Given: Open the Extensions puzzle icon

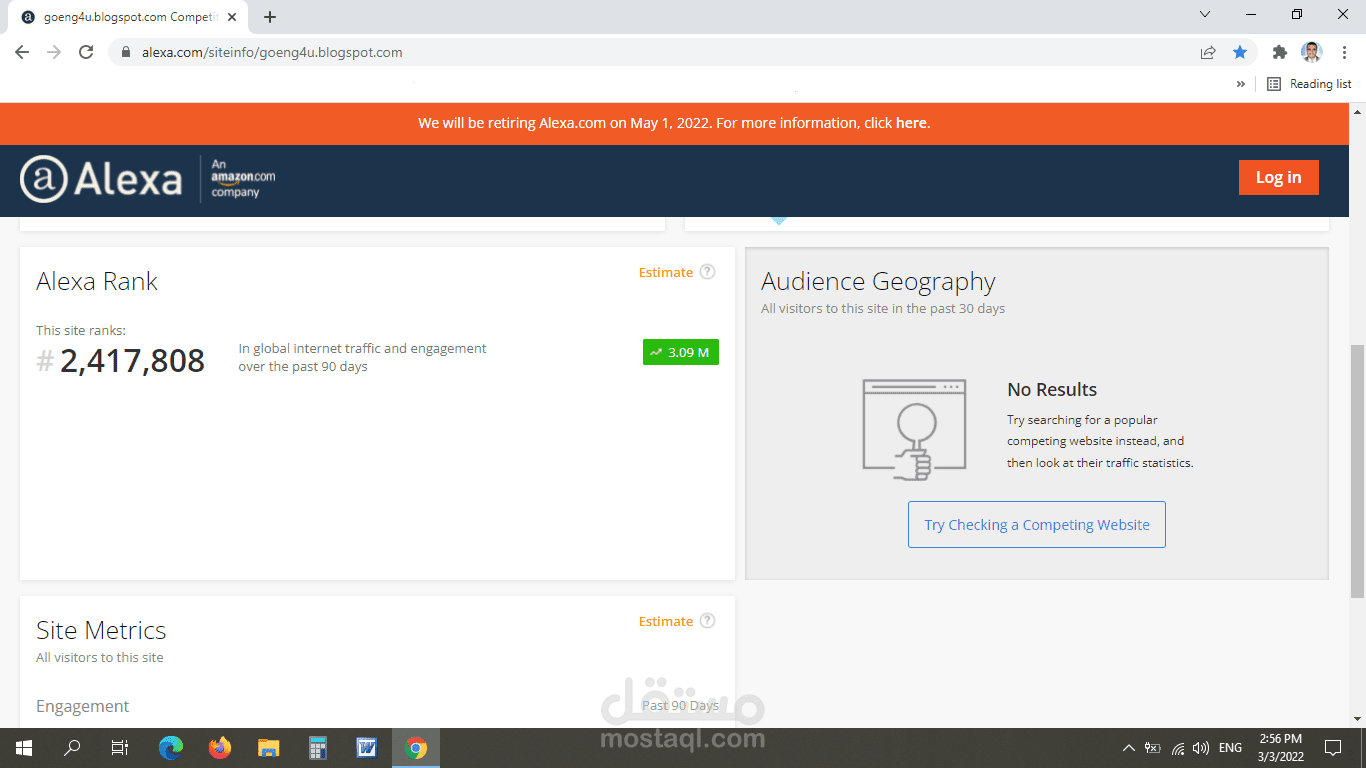Looking at the screenshot, I should coord(1279,52).
